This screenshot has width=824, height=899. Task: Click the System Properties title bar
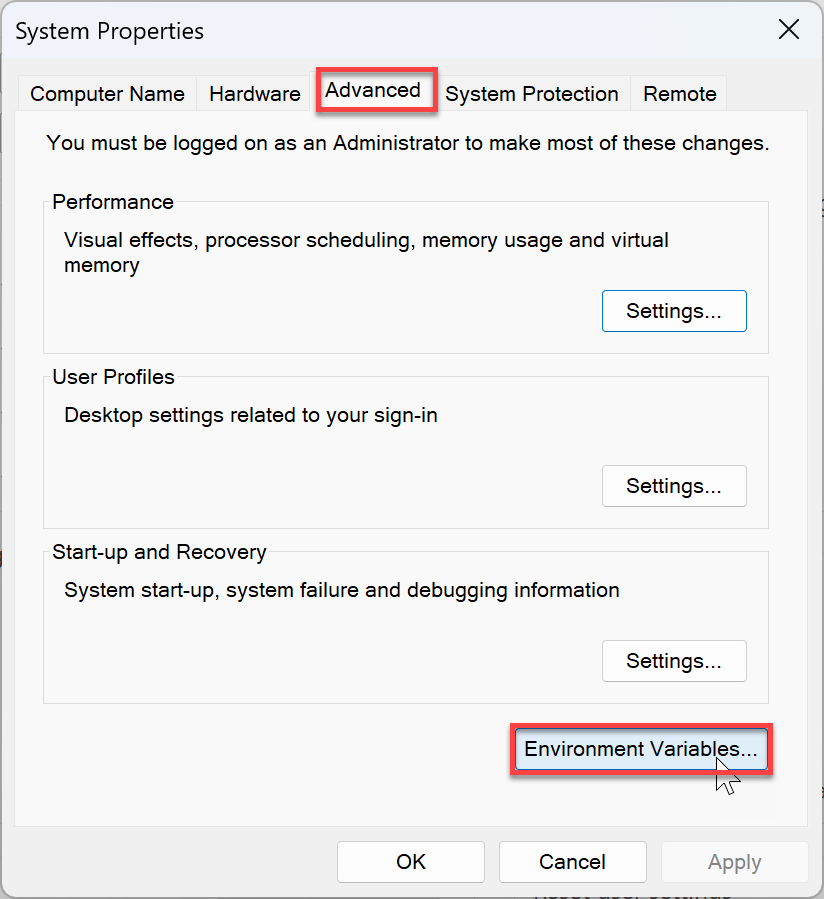click(109, 31)
